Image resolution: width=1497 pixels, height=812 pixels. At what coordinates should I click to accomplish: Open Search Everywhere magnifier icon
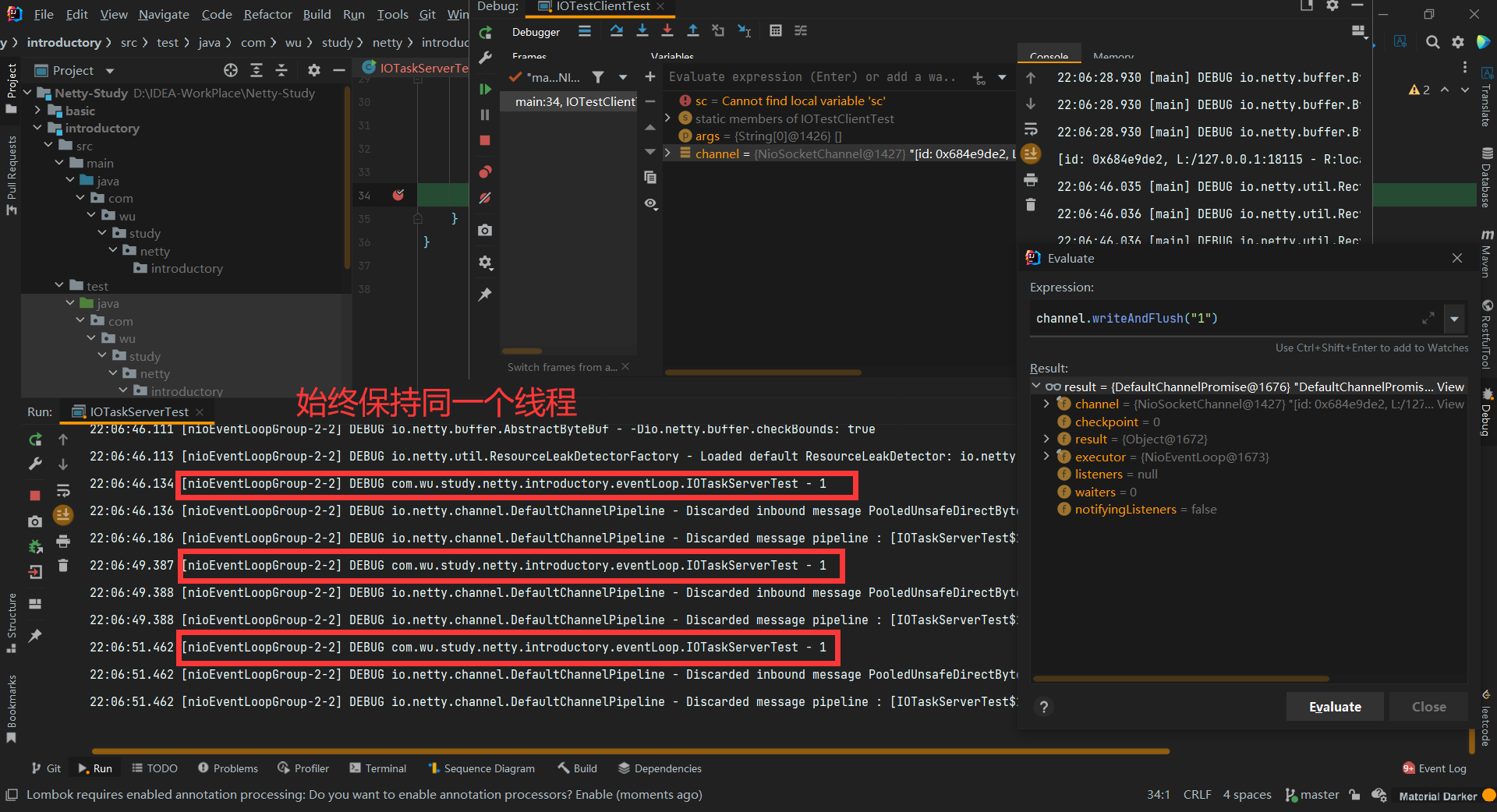coord(1432,42)
